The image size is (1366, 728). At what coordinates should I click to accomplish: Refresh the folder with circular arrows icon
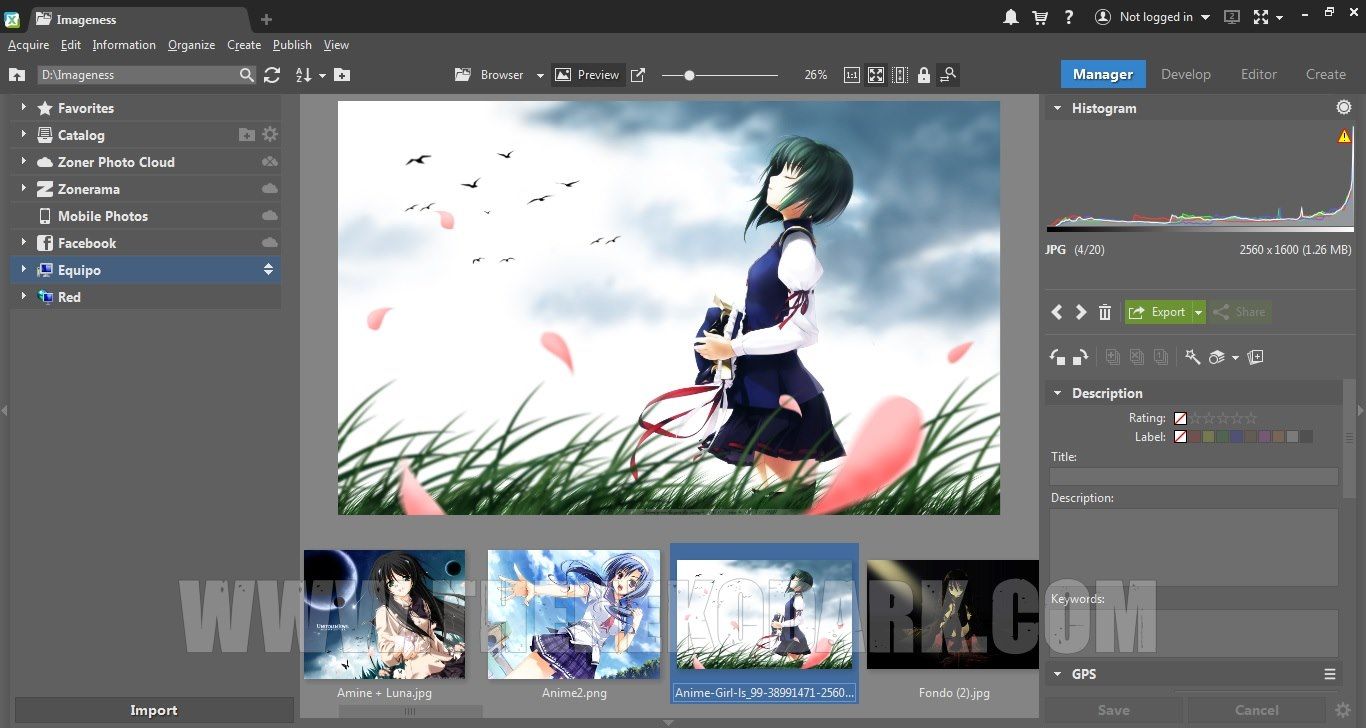272,75
